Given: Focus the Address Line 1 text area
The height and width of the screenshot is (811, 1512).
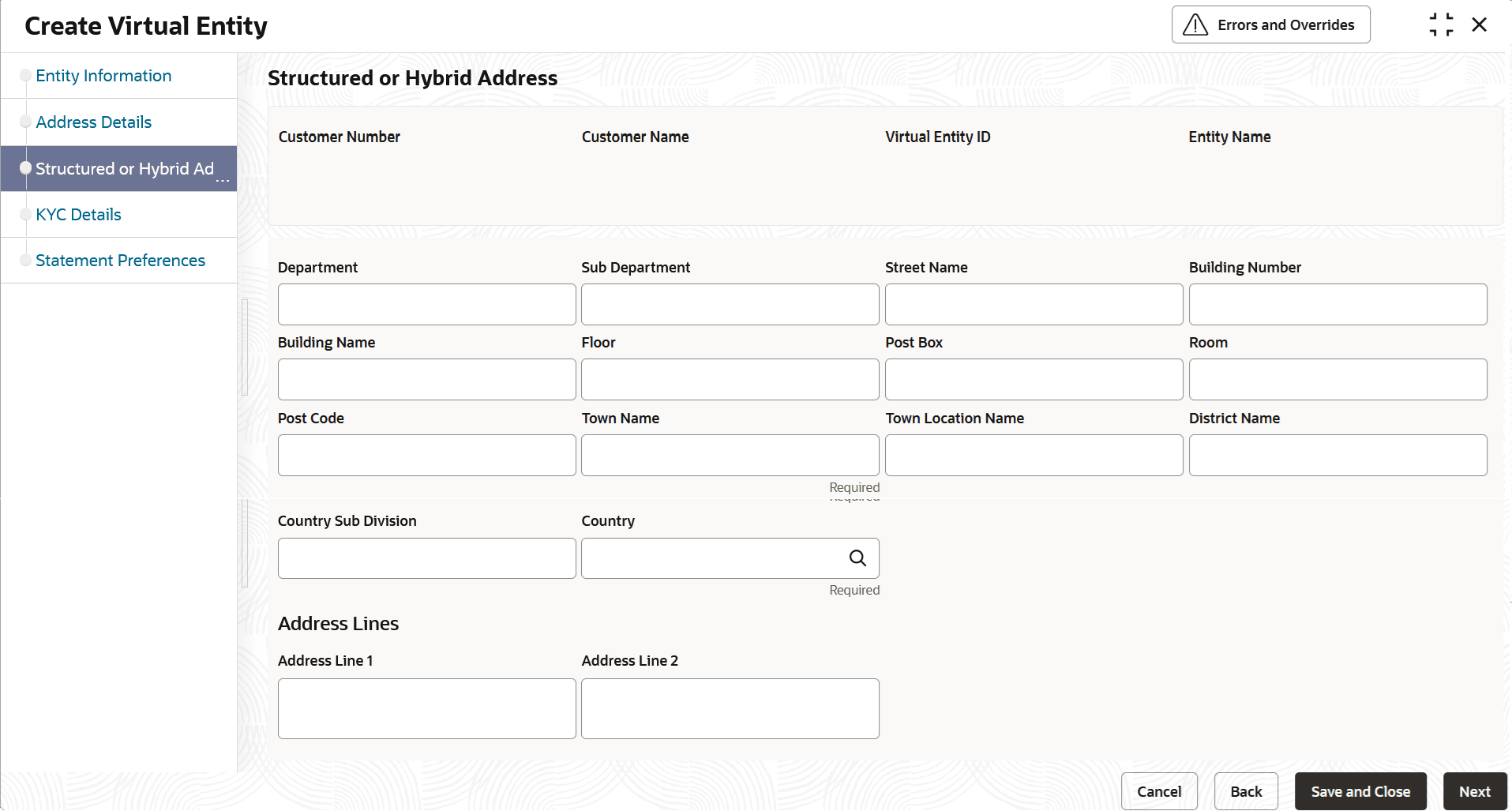Looking at the screenshot, I should tap(426, 708).
